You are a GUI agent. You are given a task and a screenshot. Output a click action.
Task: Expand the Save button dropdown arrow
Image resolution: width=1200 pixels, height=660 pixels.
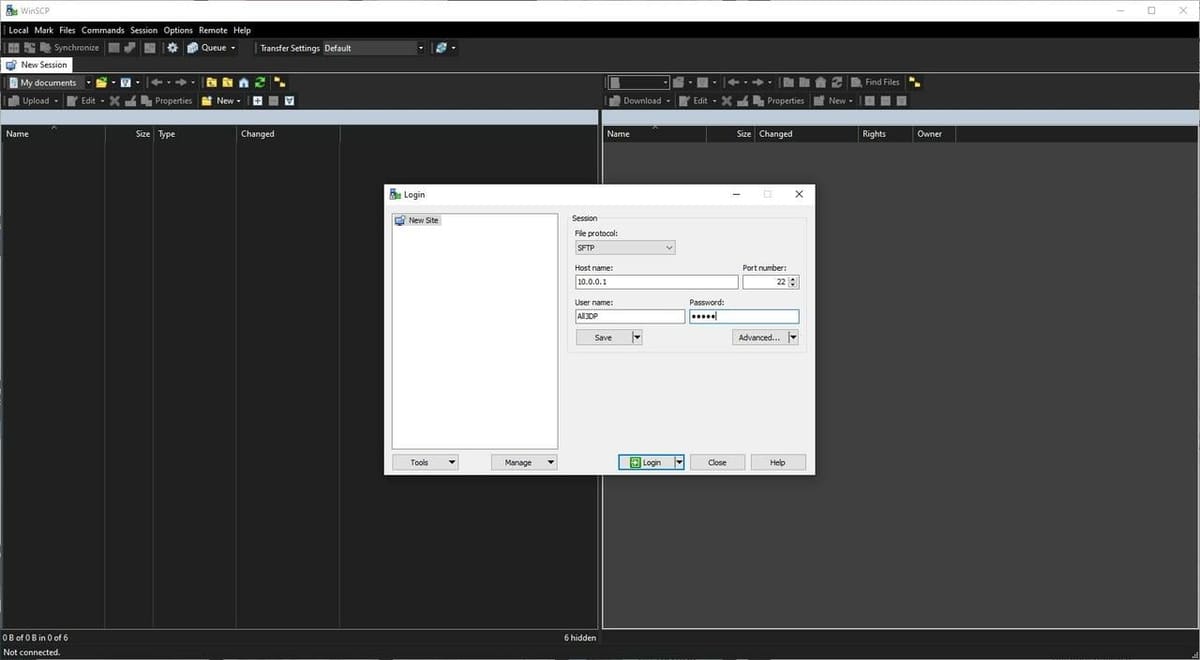pyautogui.click(x=637, y=338)
